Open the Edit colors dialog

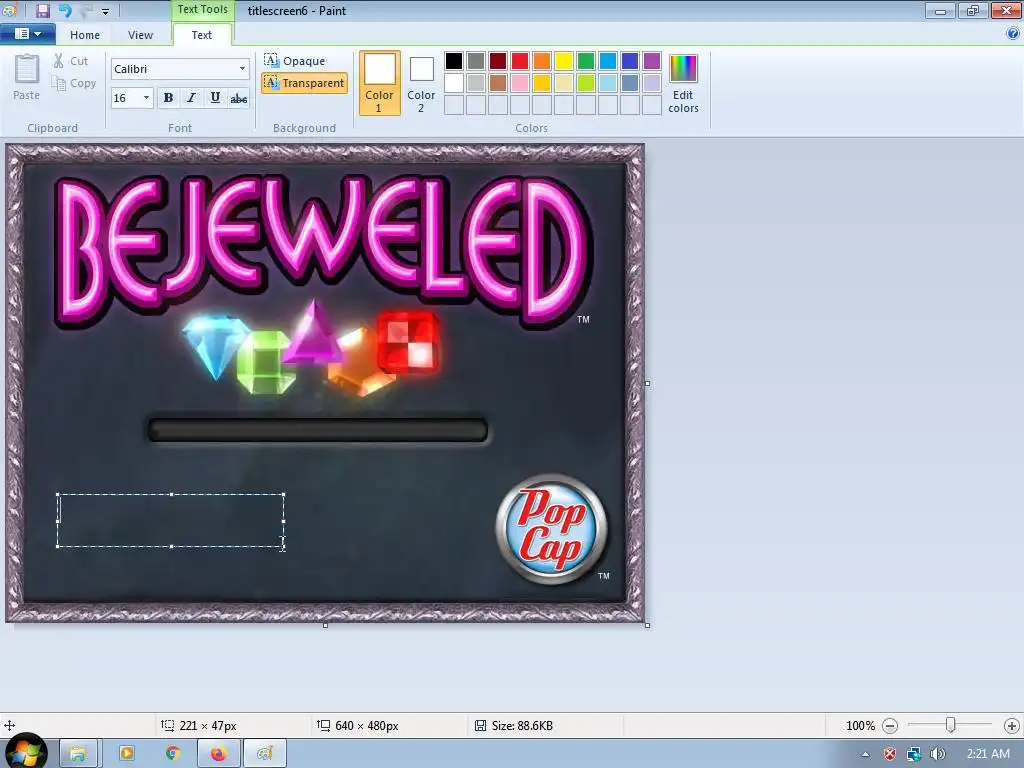pos(683,84)
